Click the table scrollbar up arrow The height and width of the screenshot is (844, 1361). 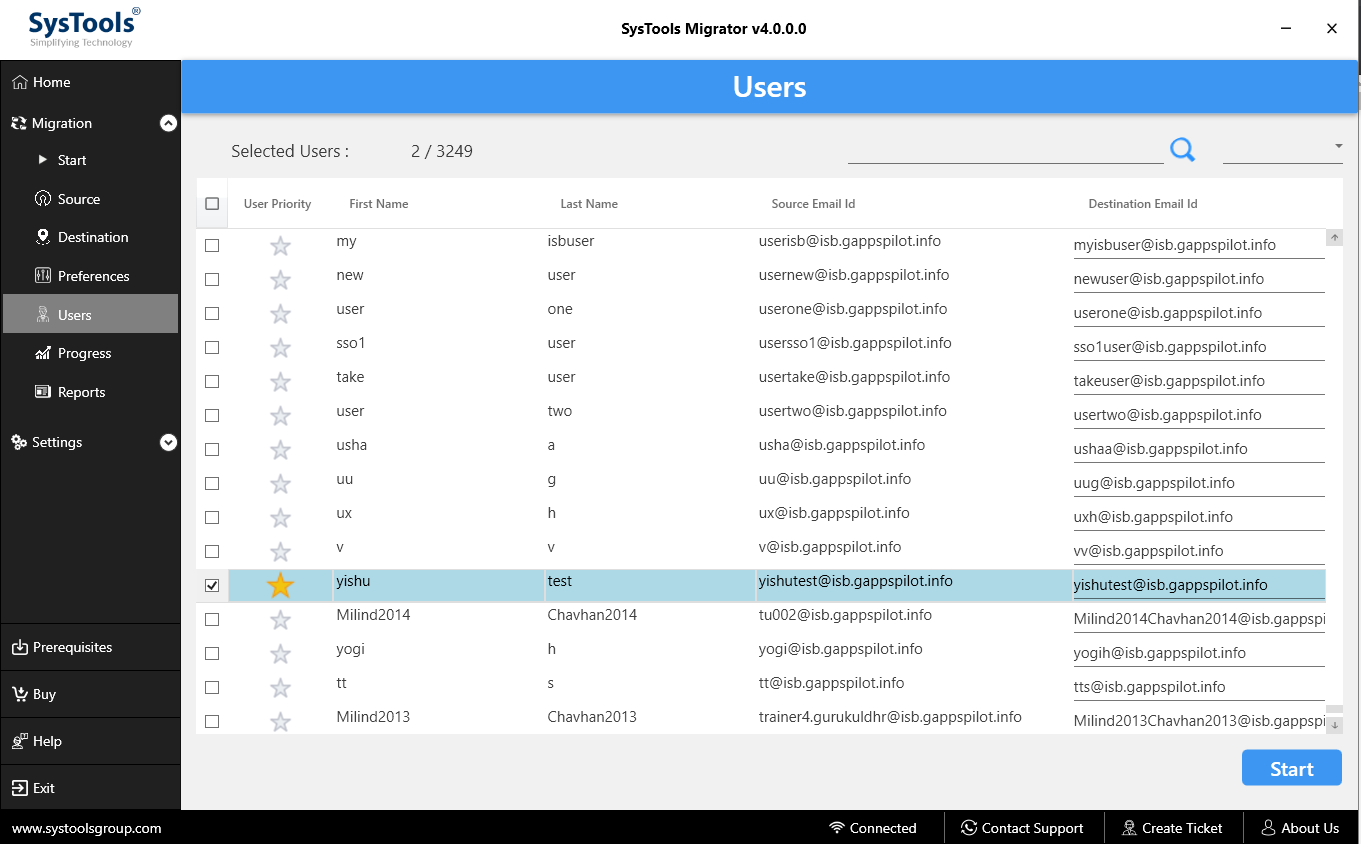(x=1334, y=238)
